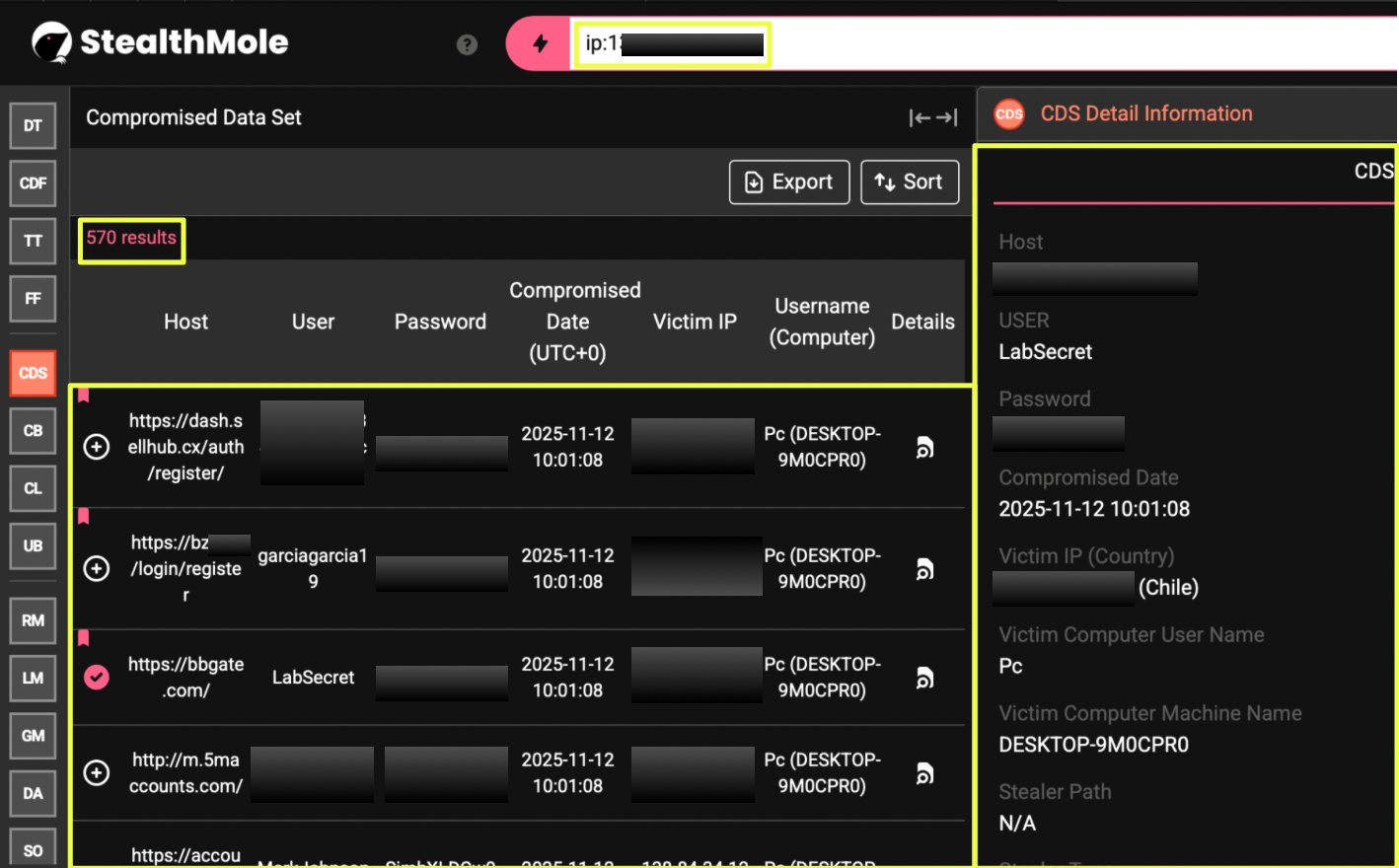Select the dash.sellhub.cx row plus circle
The width and height of the screenshot is (1399, 868).
tap(97, 447)
